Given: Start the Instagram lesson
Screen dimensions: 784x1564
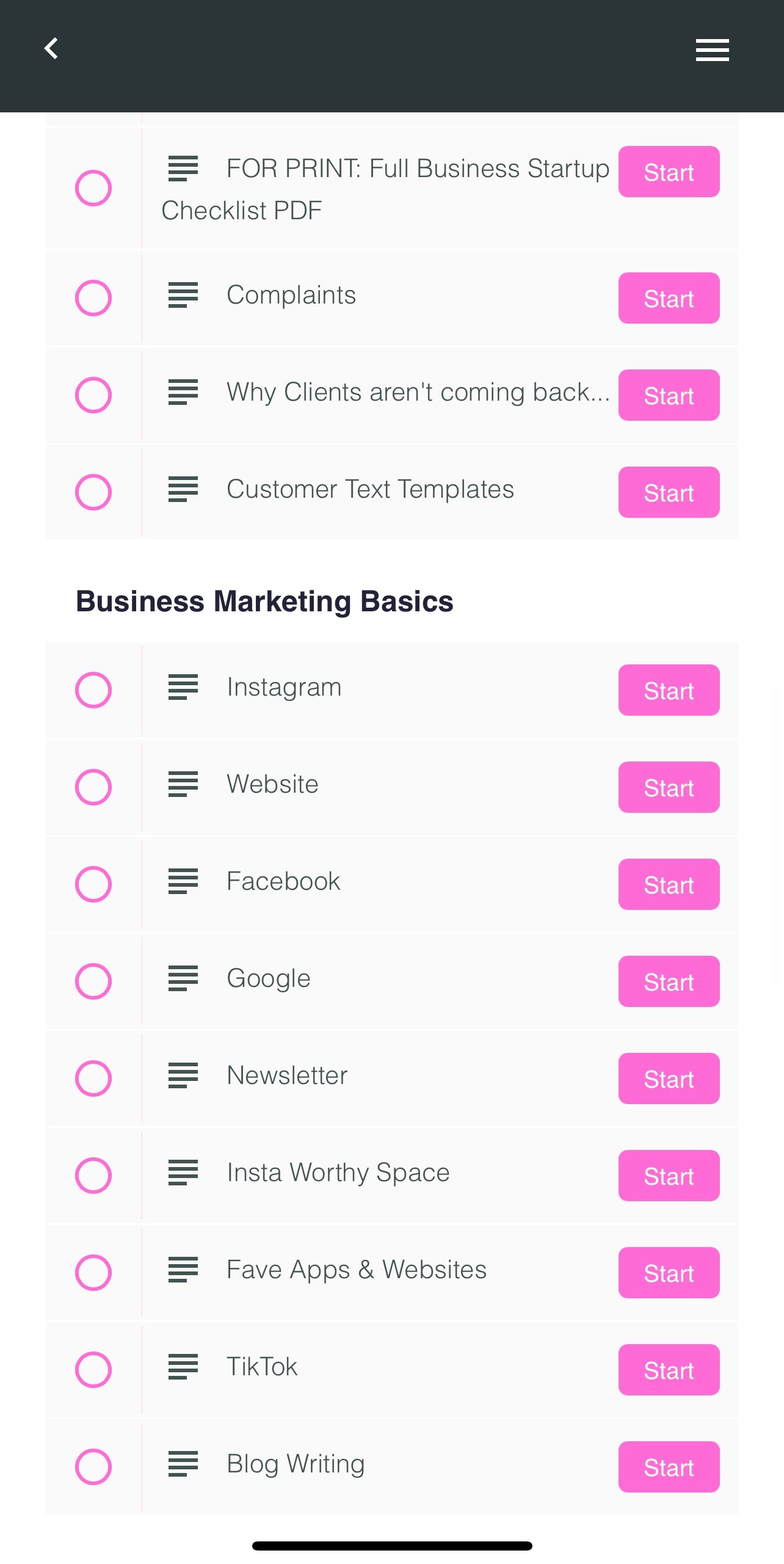Looking at the screenshot, I should coord(669,691).
